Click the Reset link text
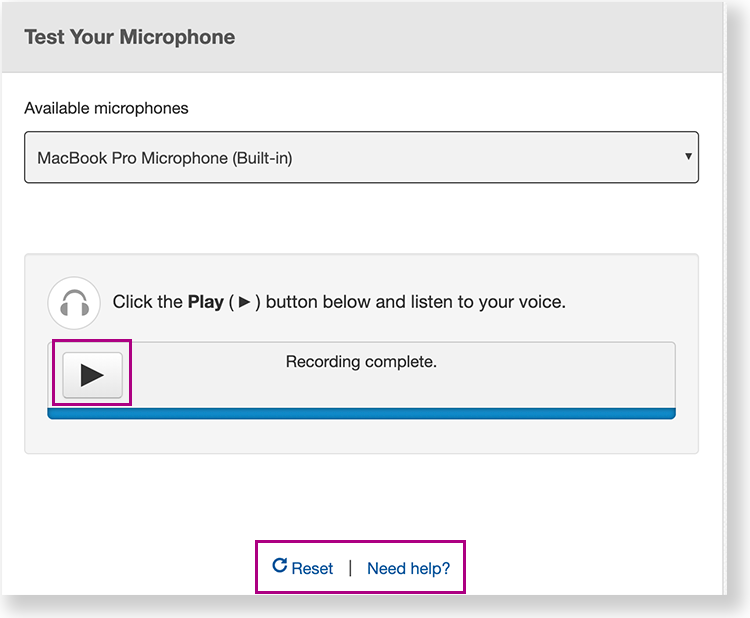This screenshot has height=618, width=750. coord(312,568)
